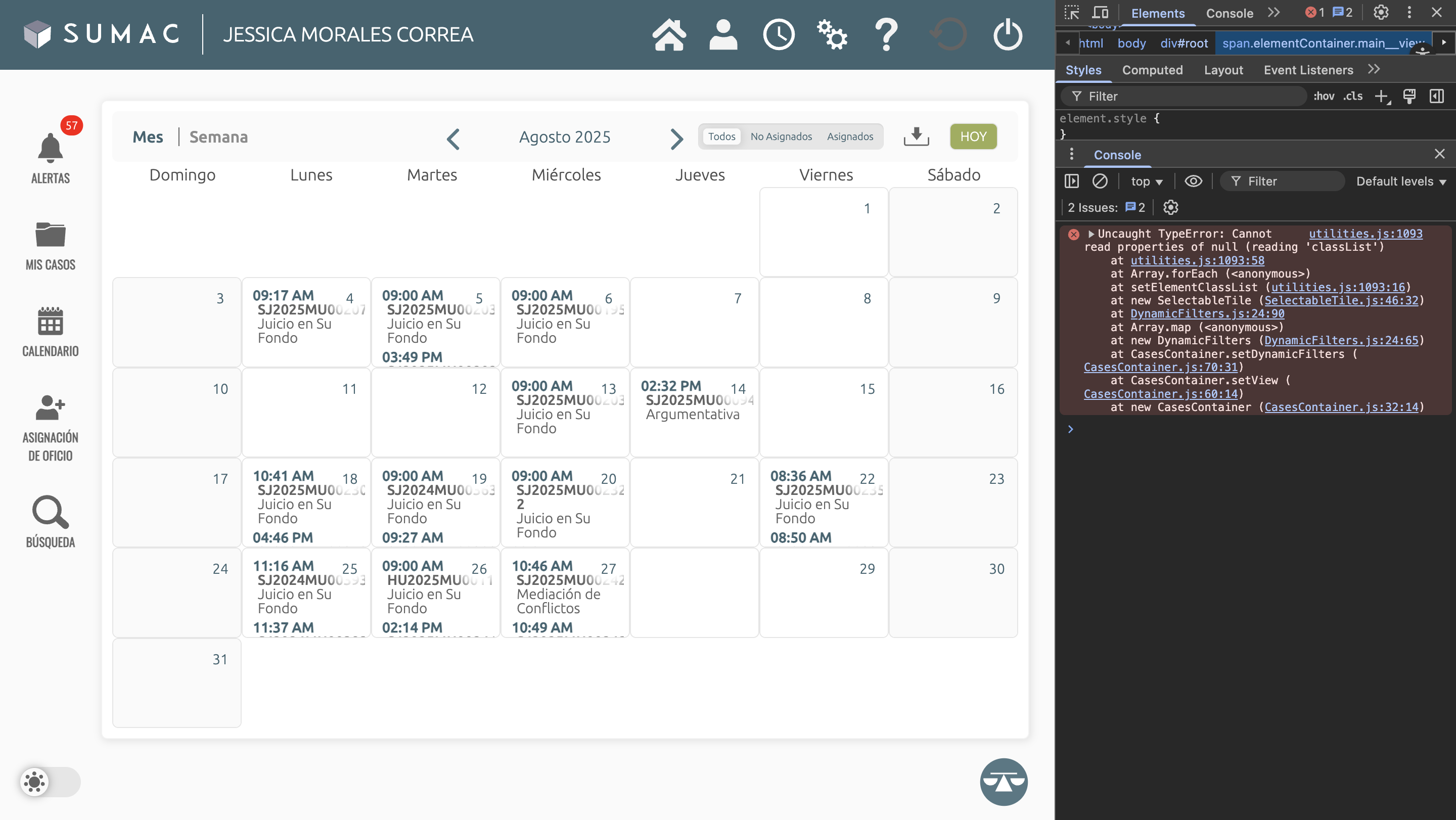Viewport: 1456px width, 820px height.
Task: Open the utilities.js:1093 source link
Action: coord(1365,234)
